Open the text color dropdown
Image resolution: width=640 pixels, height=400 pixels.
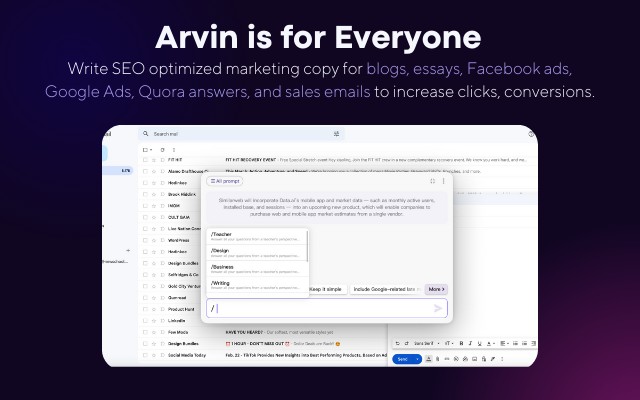(x=491, y=343)
